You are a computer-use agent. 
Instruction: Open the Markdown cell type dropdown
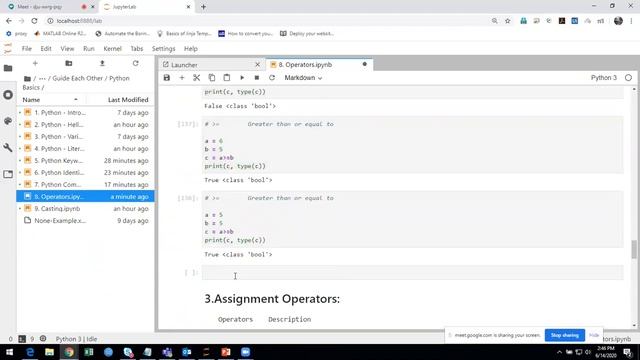(x=303, y=78)
